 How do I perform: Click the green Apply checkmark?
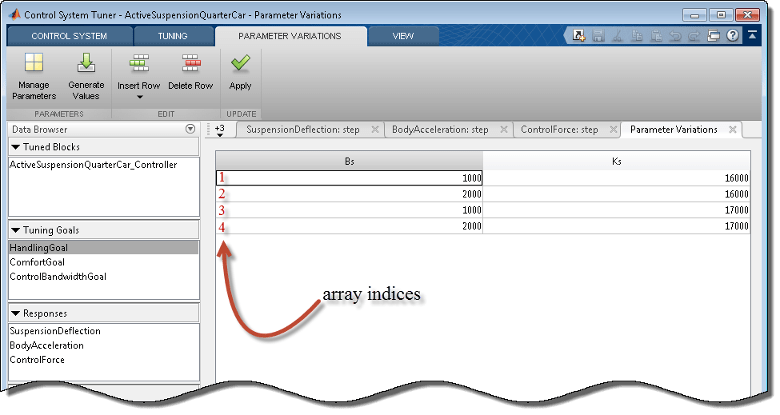(x=240, y=63)
